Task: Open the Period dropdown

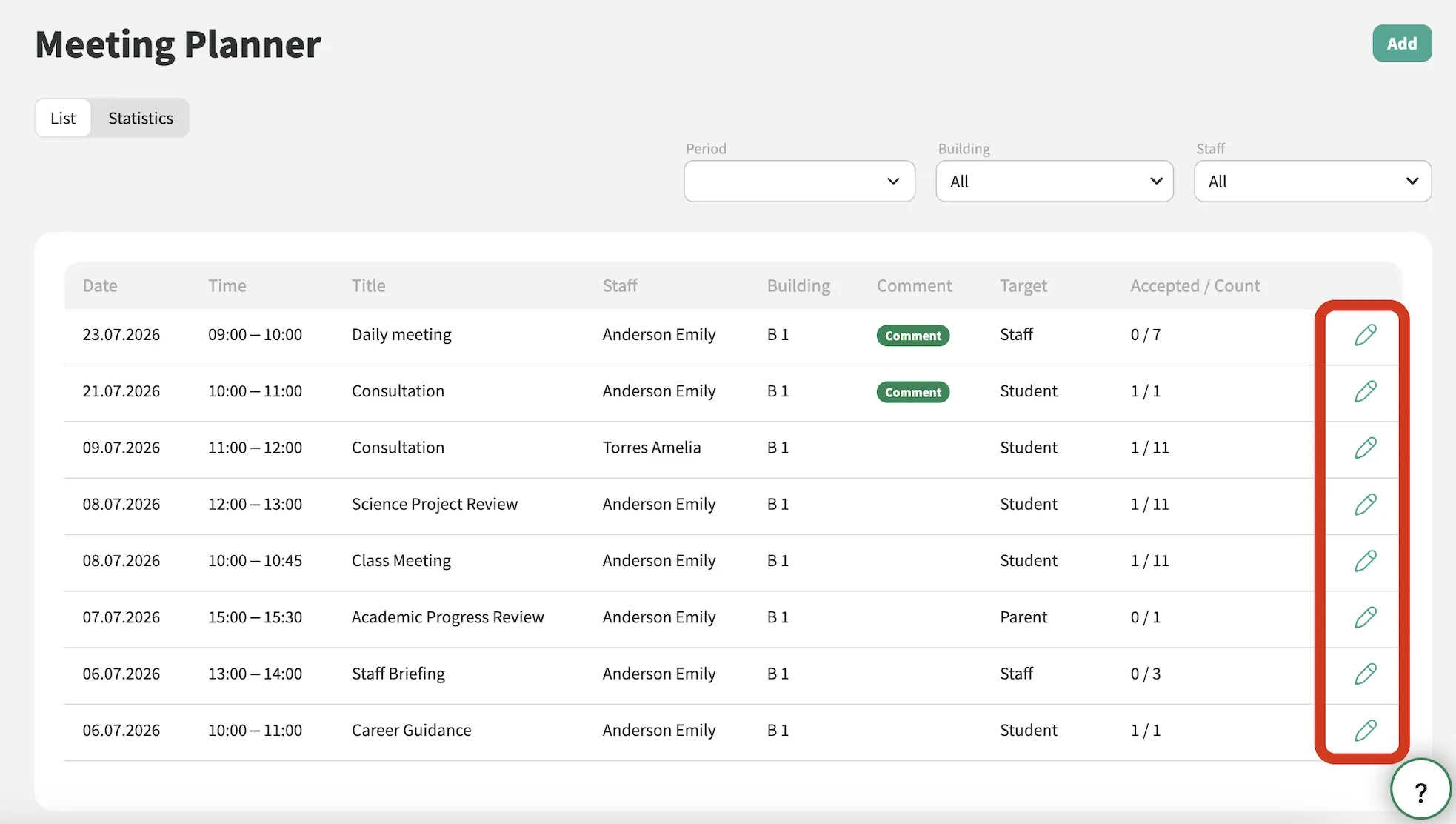Action: pos(799,181)
